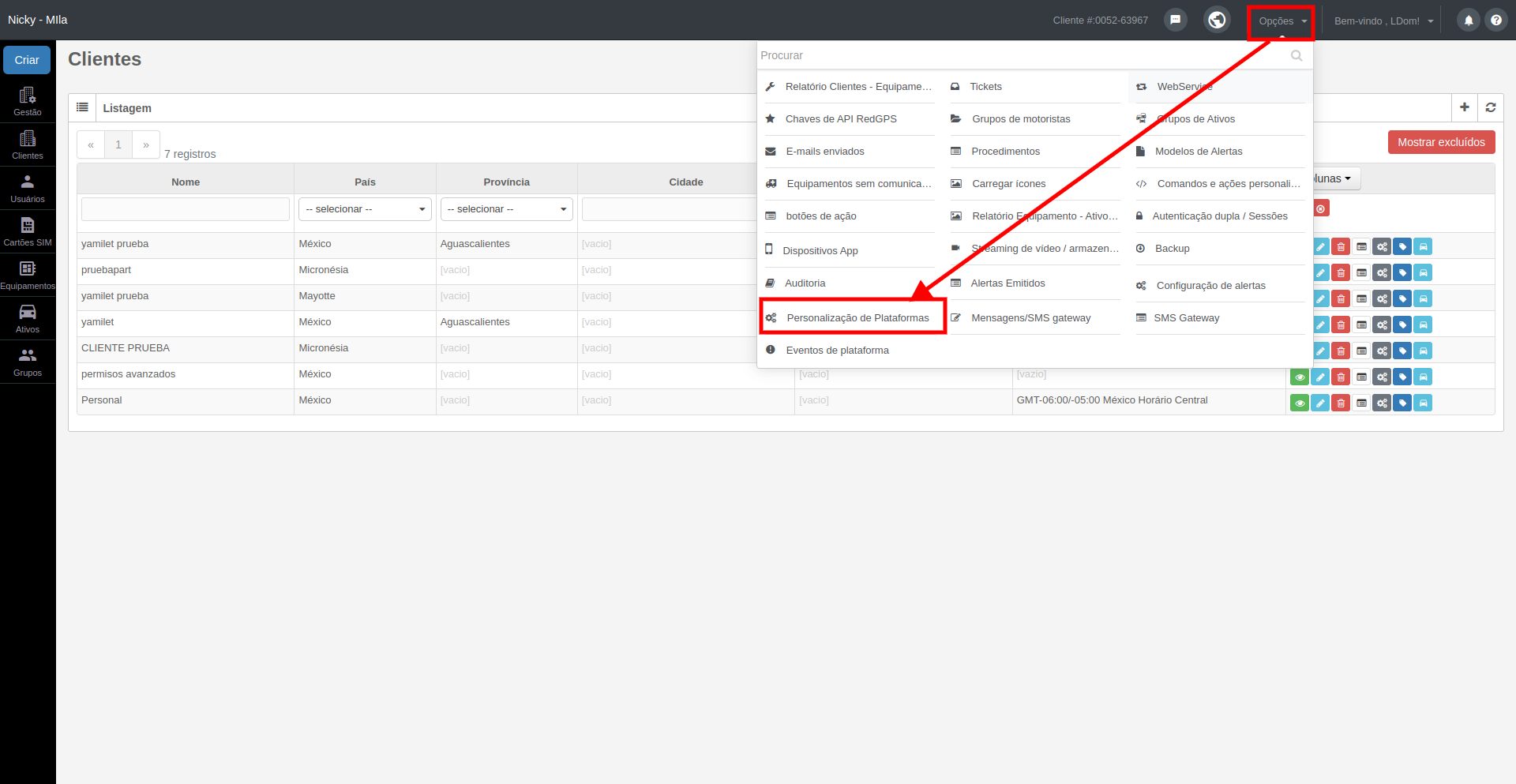Click the pencil edit icon for Personal
Screen dimensions: 1516x784
[1320, 403]
